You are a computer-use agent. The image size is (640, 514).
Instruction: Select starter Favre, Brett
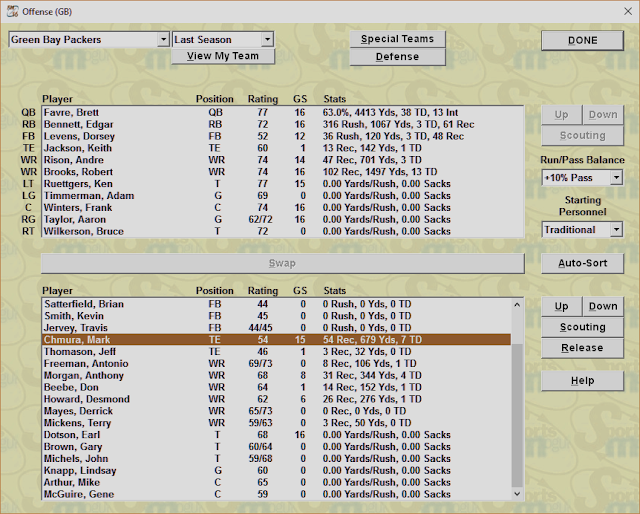pos(282,112)
